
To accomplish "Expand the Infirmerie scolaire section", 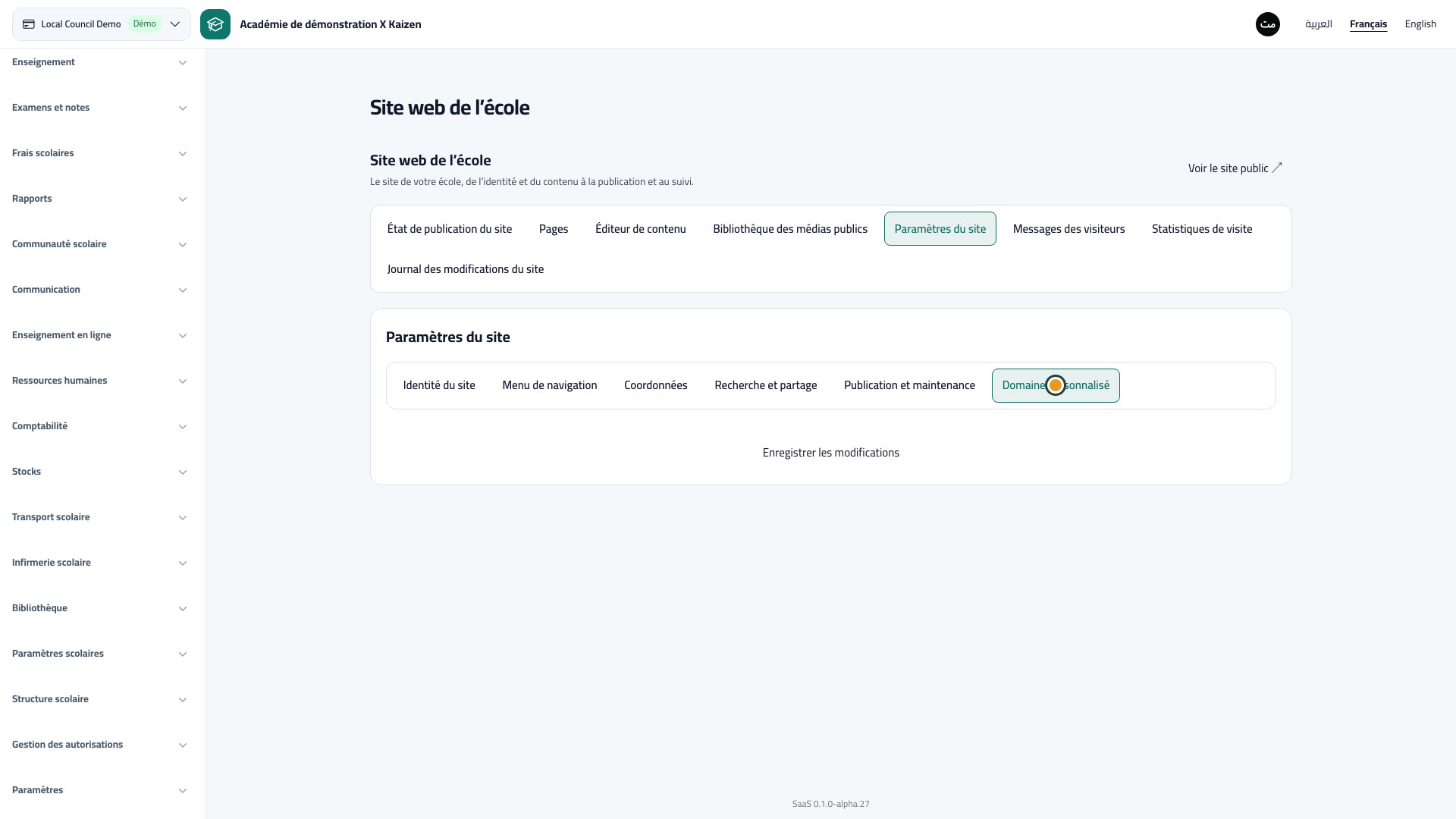I will [x=99, y=563].
